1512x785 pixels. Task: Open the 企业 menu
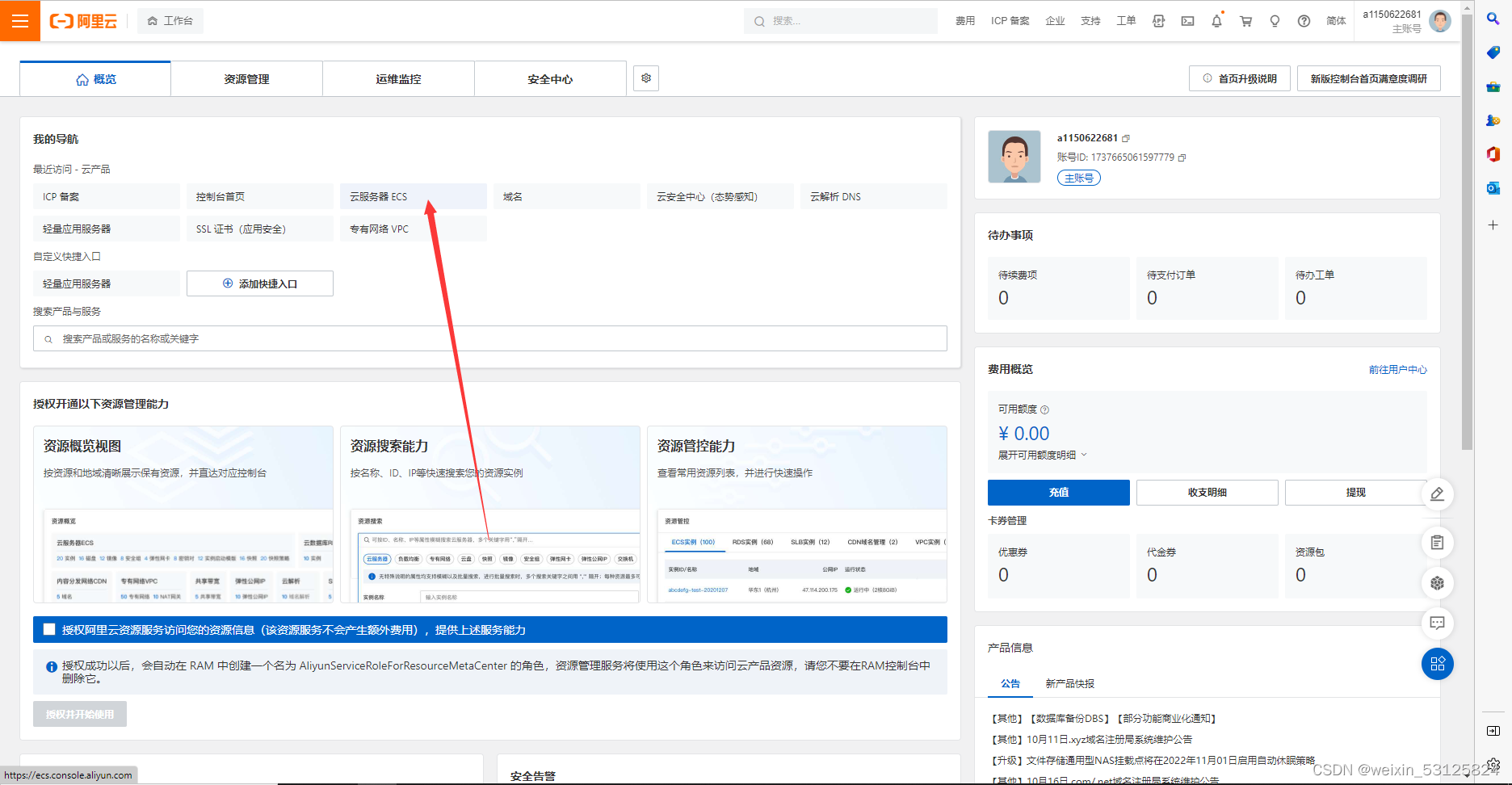[x=1055, y=21]
